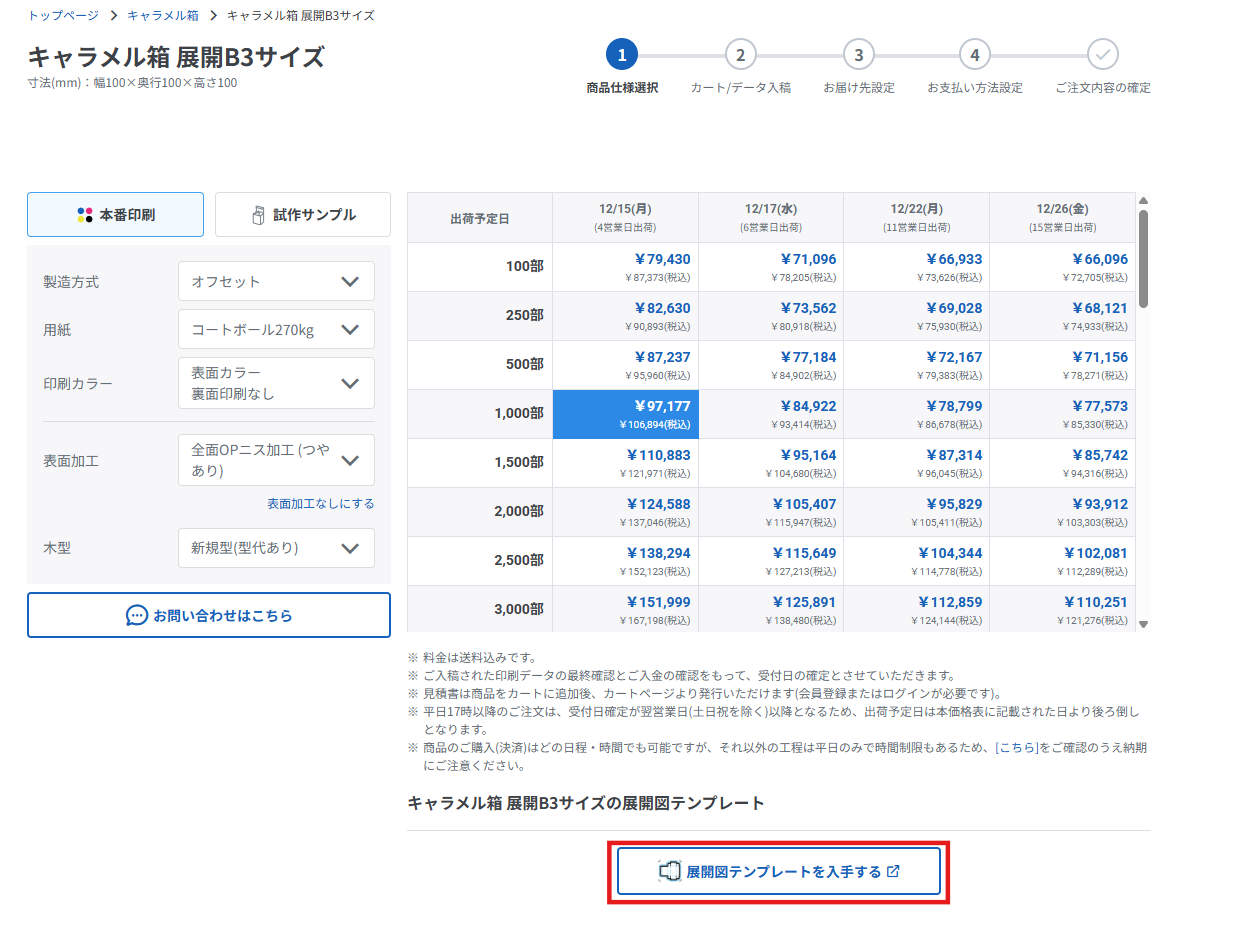Click the box icon on 試作サンプル
This screenshot has height=925, width=1252.
click(258, 215)
